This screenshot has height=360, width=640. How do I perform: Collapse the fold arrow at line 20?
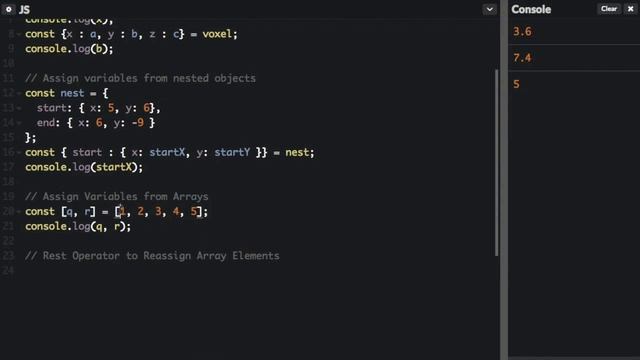19,212
